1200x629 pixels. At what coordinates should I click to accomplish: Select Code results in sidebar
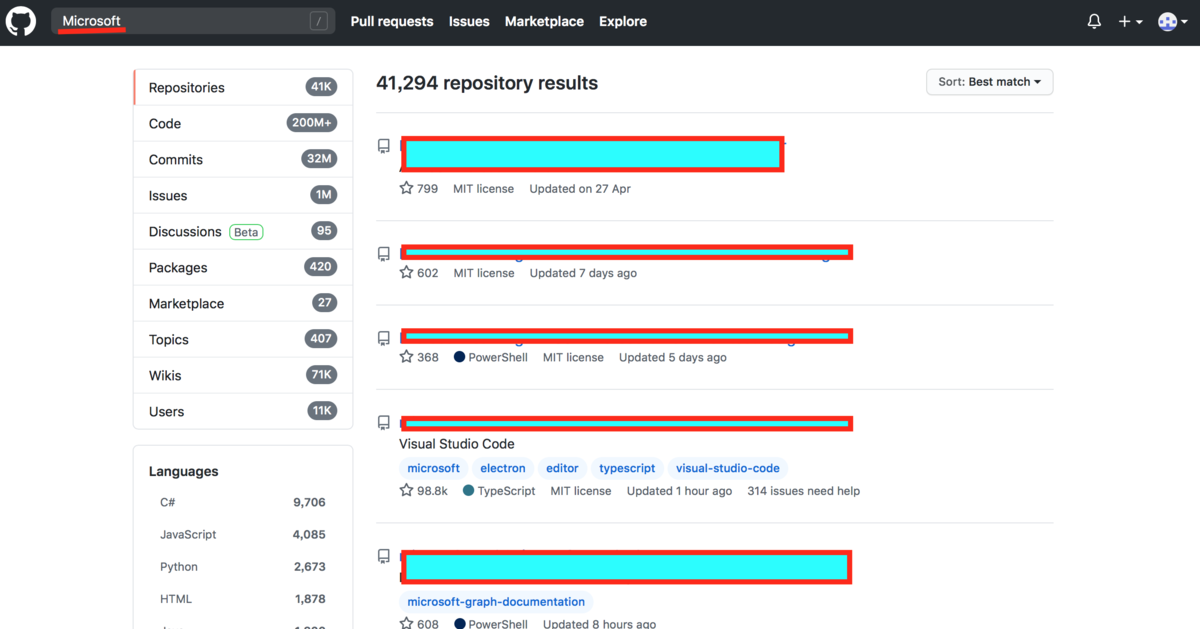tap(243, 123)
